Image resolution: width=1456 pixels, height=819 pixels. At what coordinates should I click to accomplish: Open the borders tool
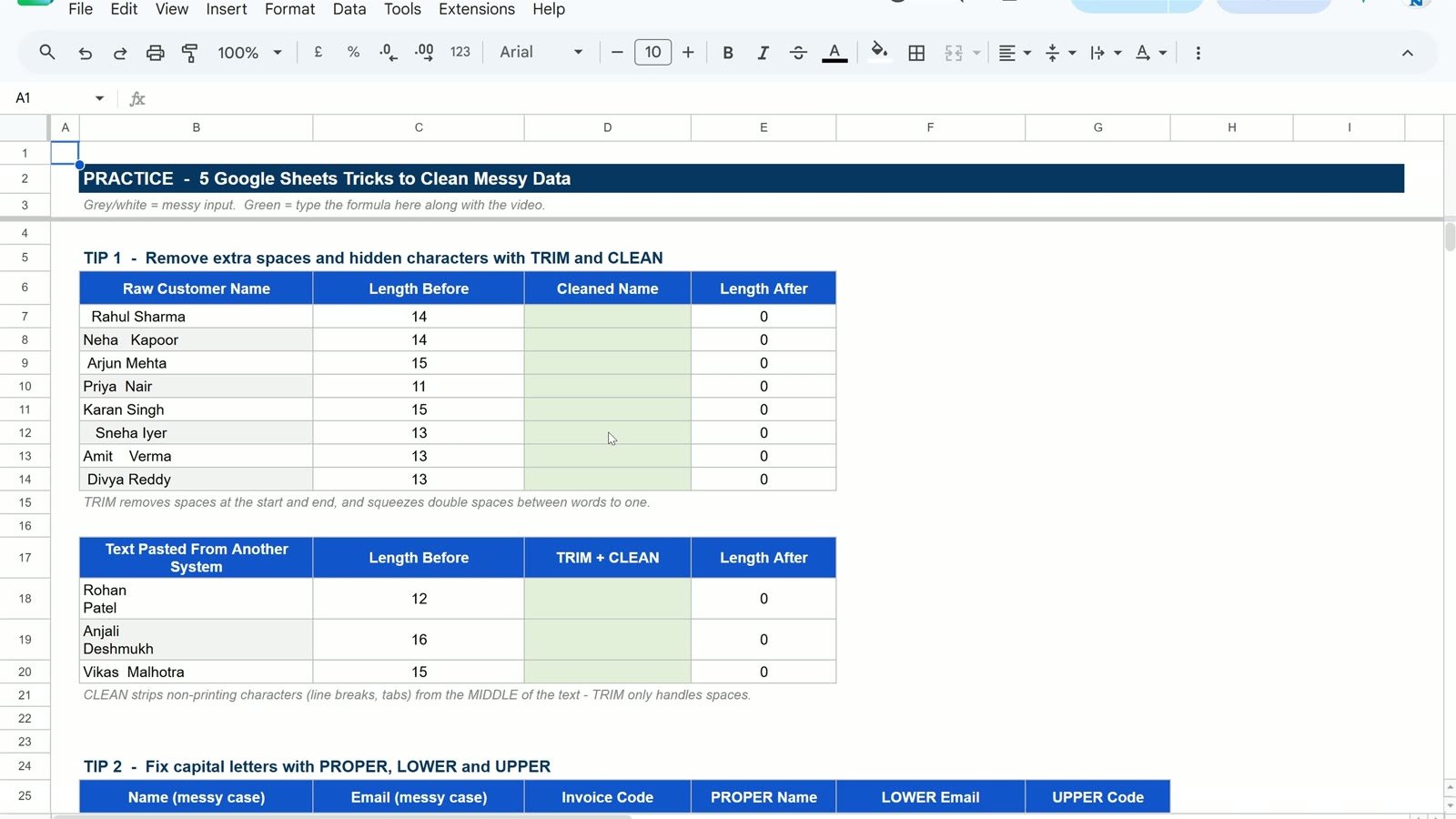click(916, 53)
